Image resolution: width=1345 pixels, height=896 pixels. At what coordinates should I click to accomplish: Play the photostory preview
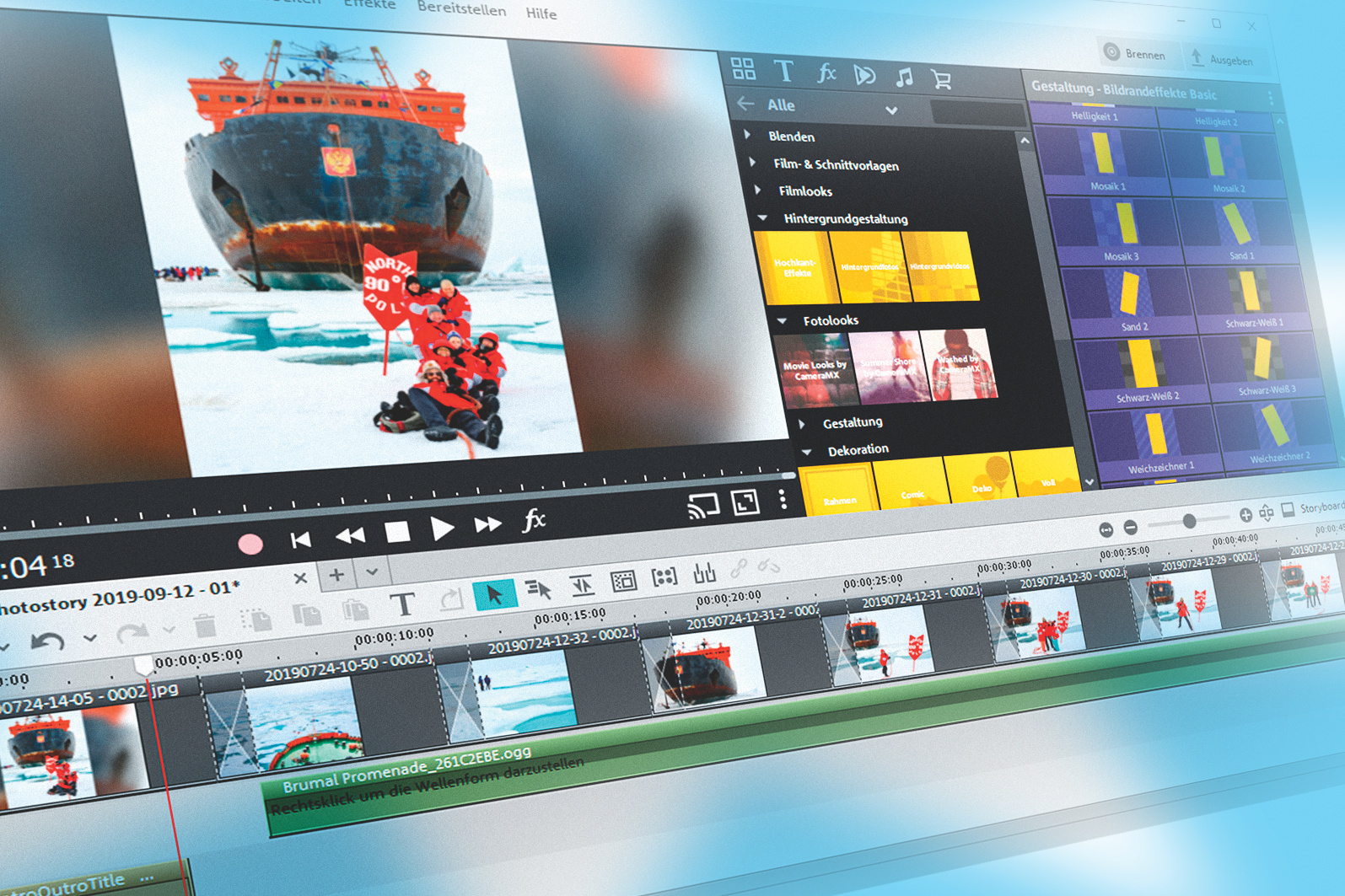(x=442, y=528)
